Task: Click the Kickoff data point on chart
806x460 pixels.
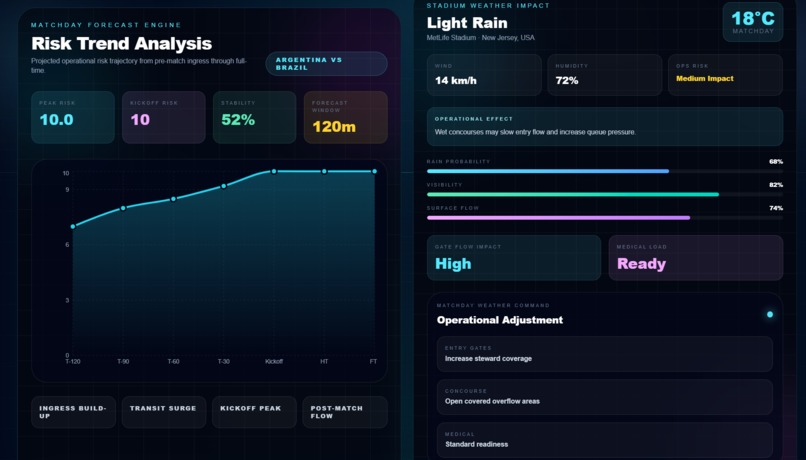Action: [274, 171]
